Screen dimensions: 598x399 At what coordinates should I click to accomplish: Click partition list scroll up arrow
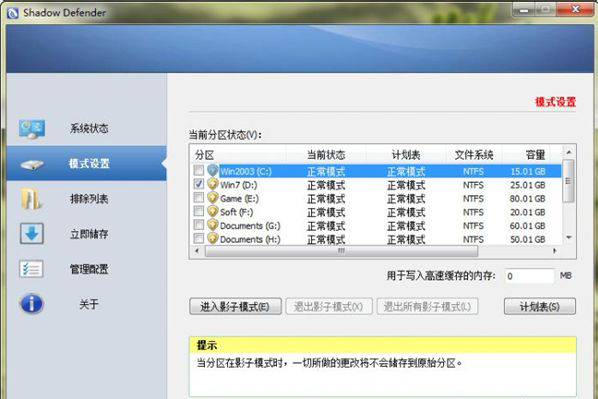pos(569,152)
